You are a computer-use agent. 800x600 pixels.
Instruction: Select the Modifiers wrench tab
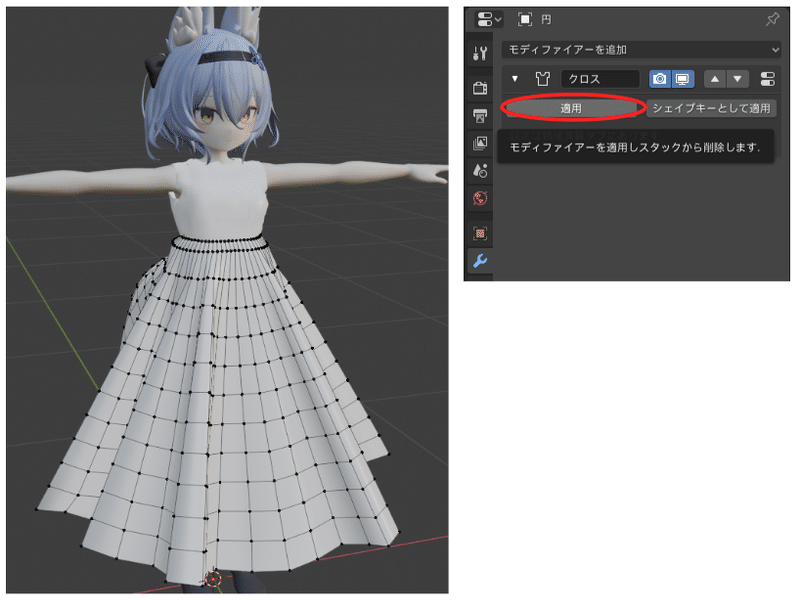[x=480, y=261]
